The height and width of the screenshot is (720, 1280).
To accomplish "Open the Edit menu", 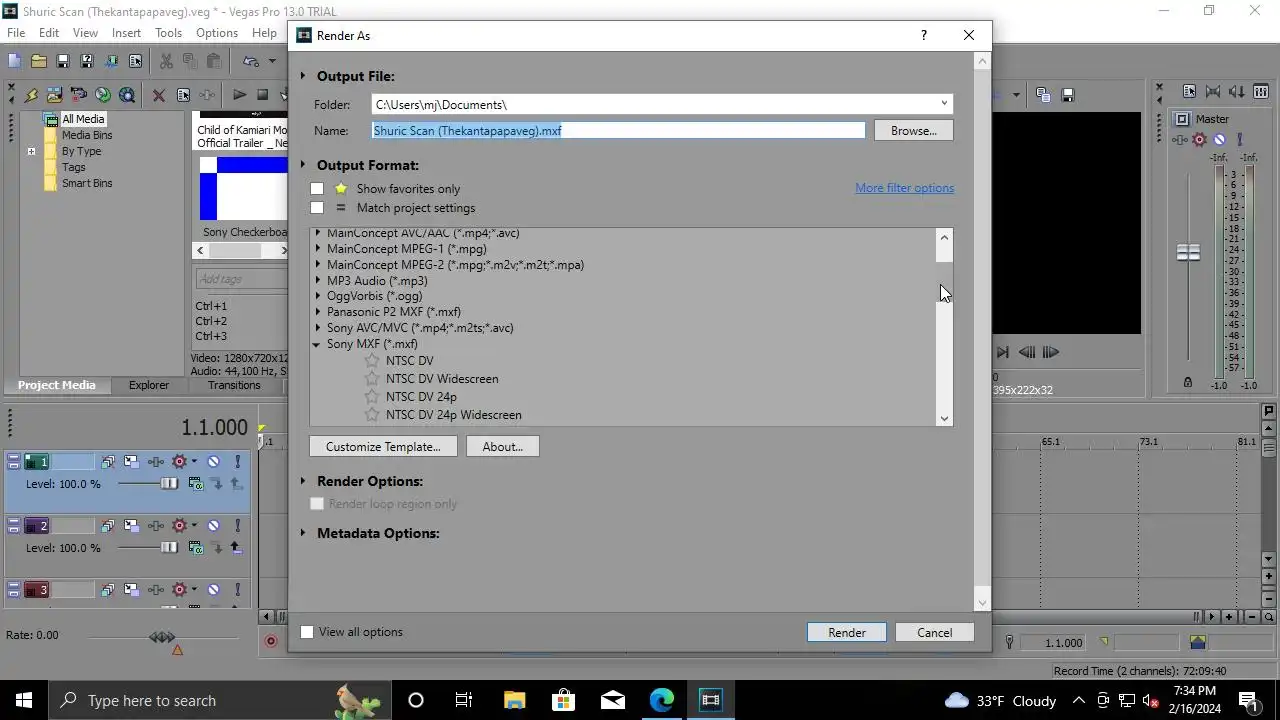I will click(x=49, y=33).
